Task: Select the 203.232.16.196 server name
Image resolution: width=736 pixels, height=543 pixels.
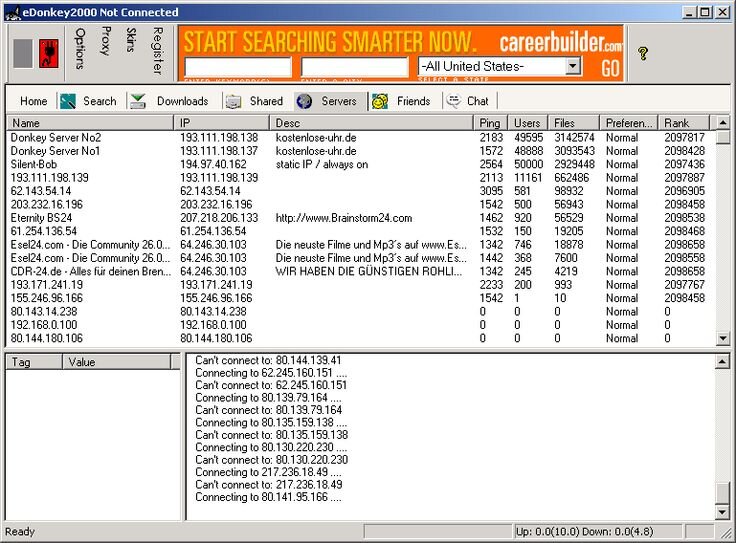Action: 46,204
